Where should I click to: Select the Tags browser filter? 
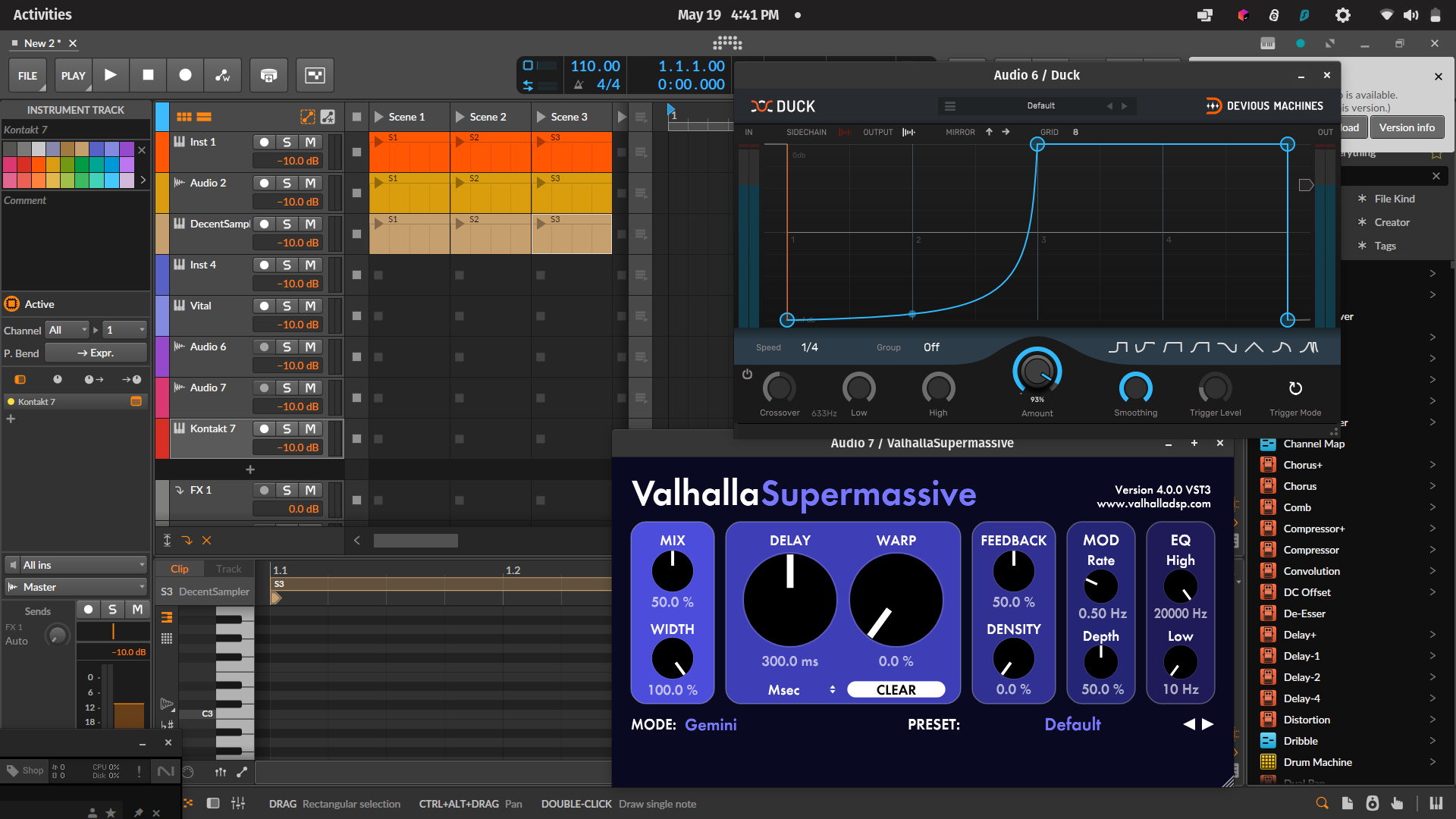tap(1385, 246)
